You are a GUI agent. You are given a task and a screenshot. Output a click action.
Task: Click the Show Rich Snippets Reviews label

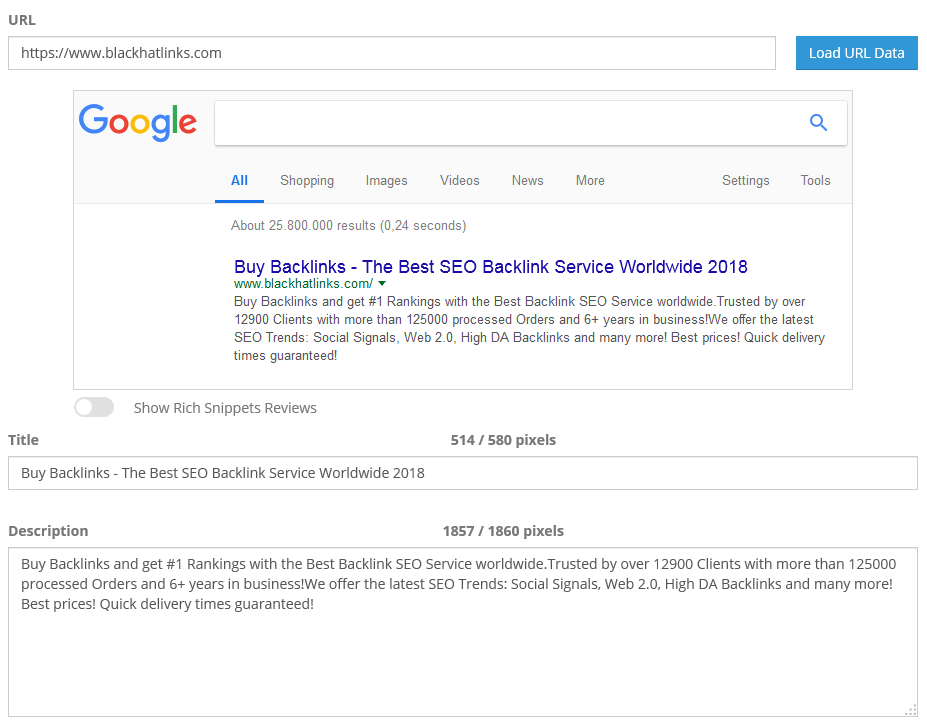[x=225, y=408]
